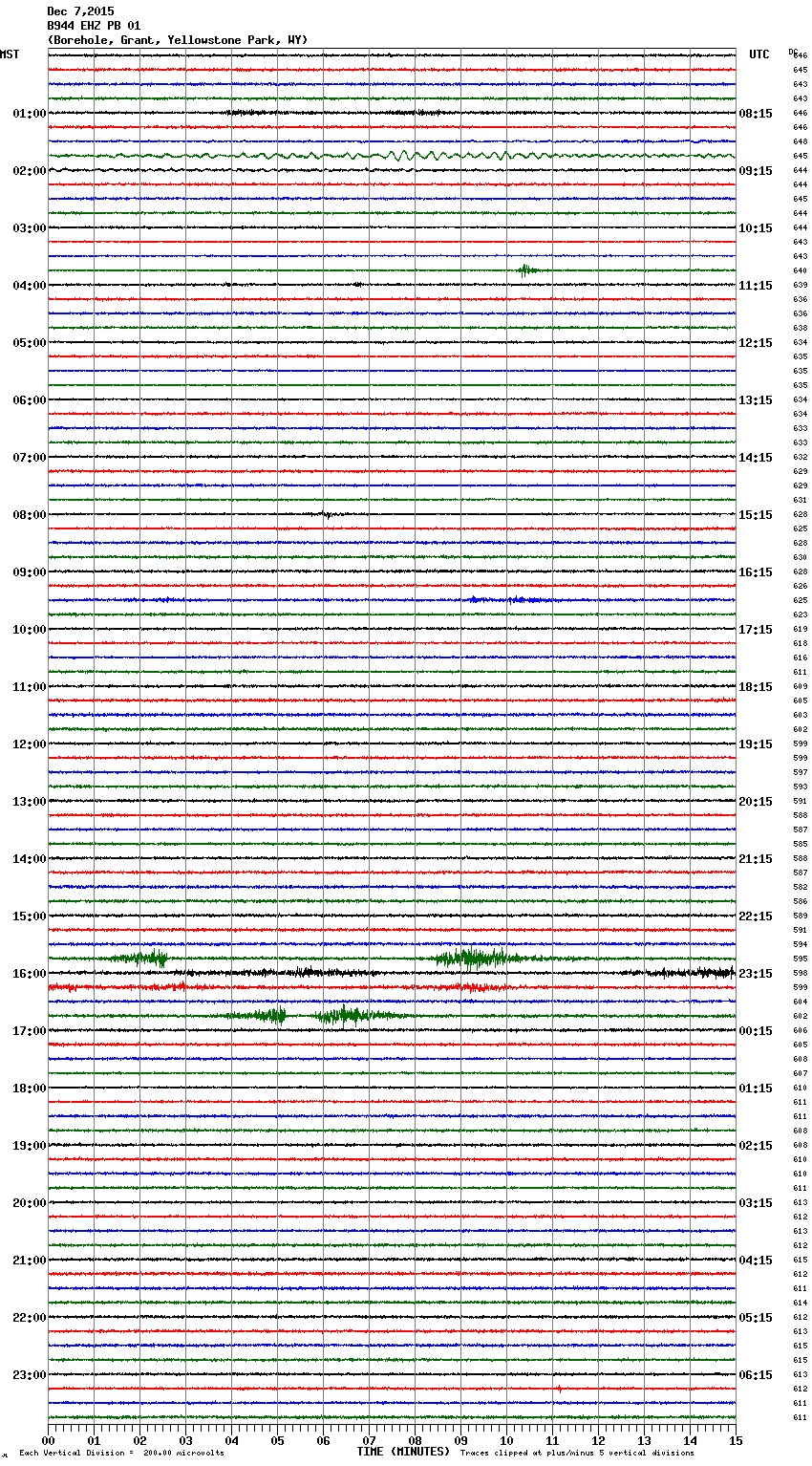
Task: Click the "09:15" UTC time label
Action: coord(756,171)
